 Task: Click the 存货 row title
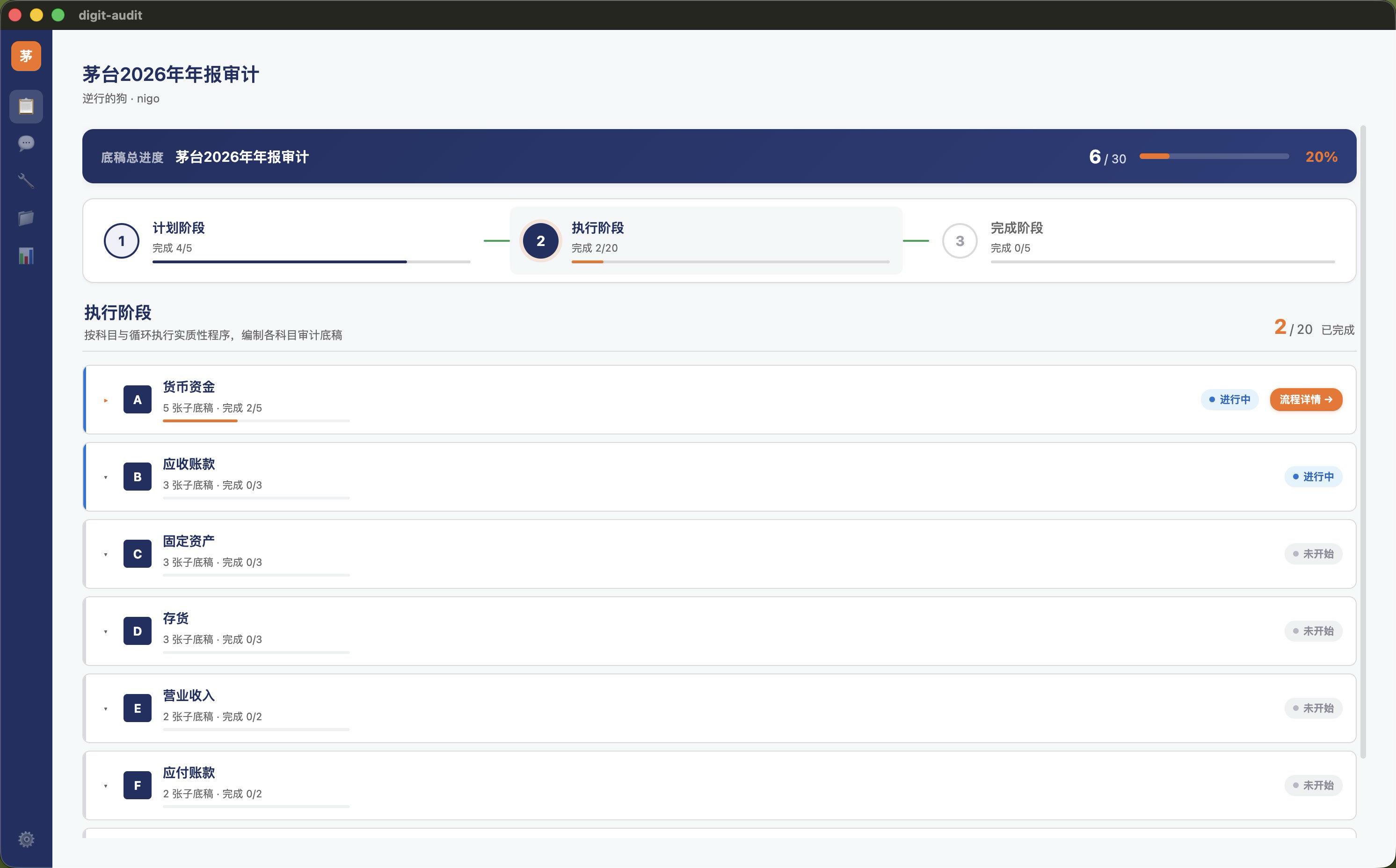(x=176, y=618)
